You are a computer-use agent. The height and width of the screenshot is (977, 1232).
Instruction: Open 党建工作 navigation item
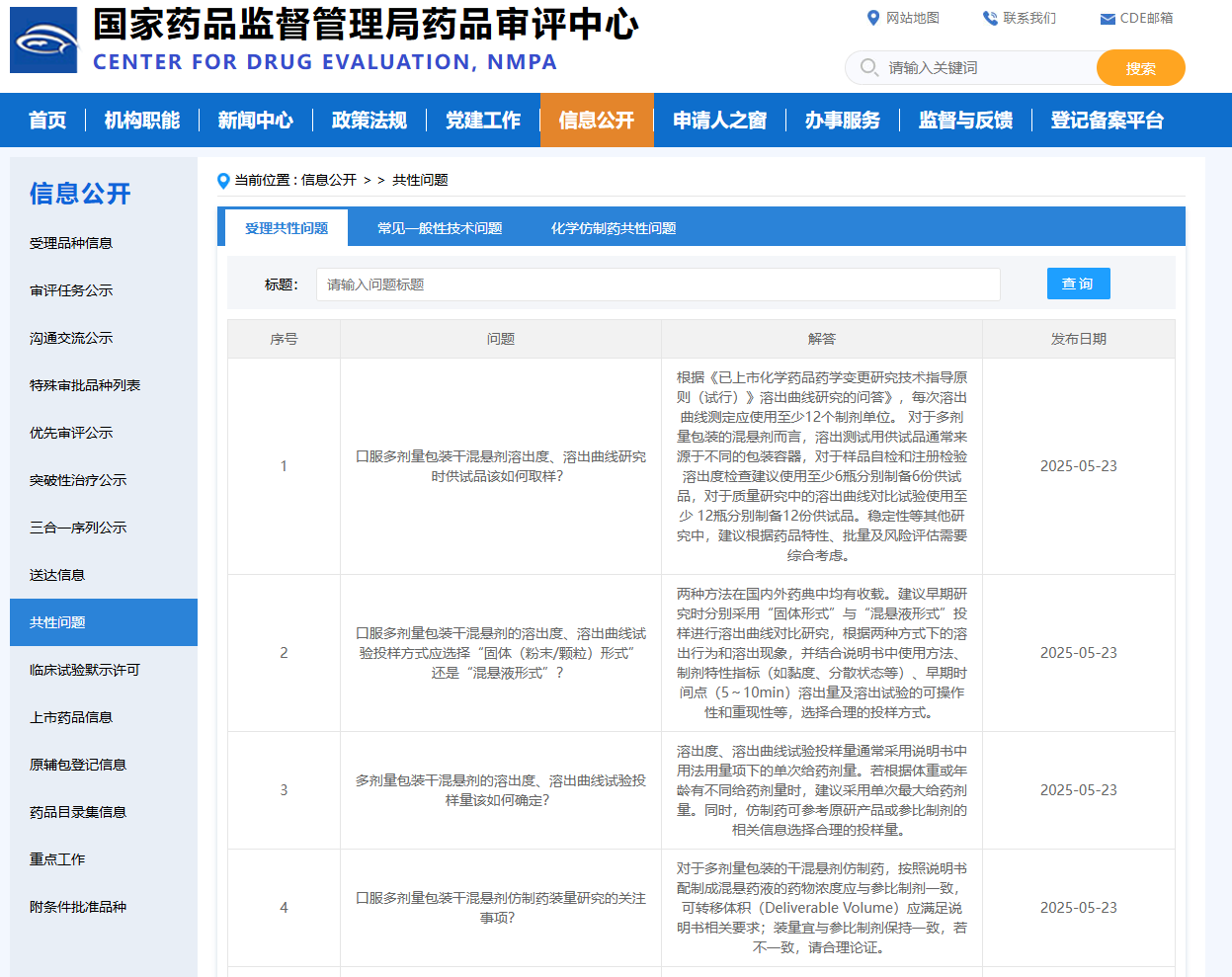point(483,121)
